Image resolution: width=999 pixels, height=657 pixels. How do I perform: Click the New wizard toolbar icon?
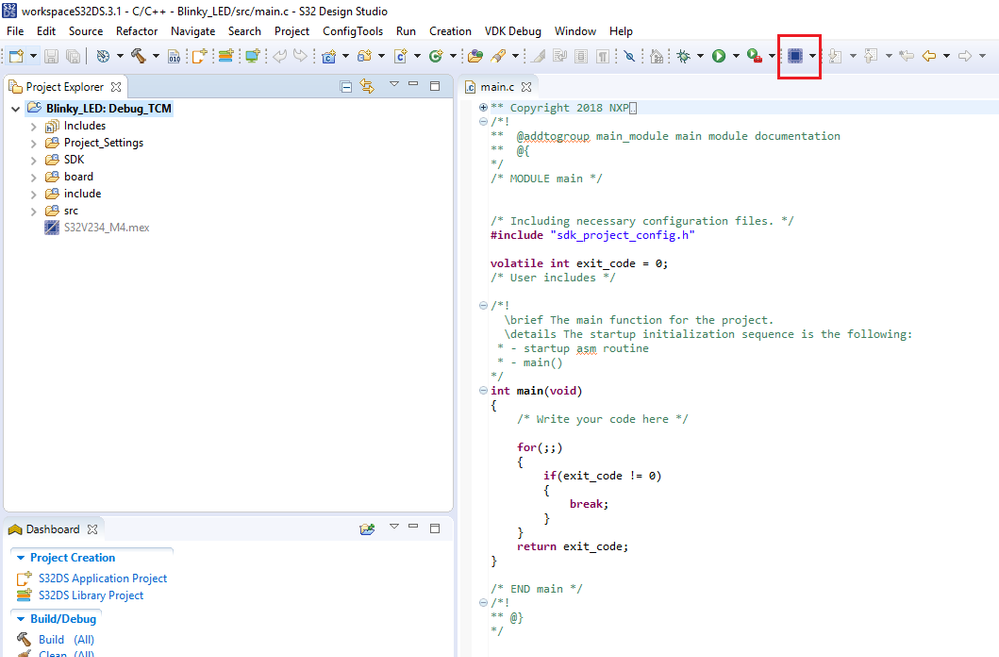(16, 56)
